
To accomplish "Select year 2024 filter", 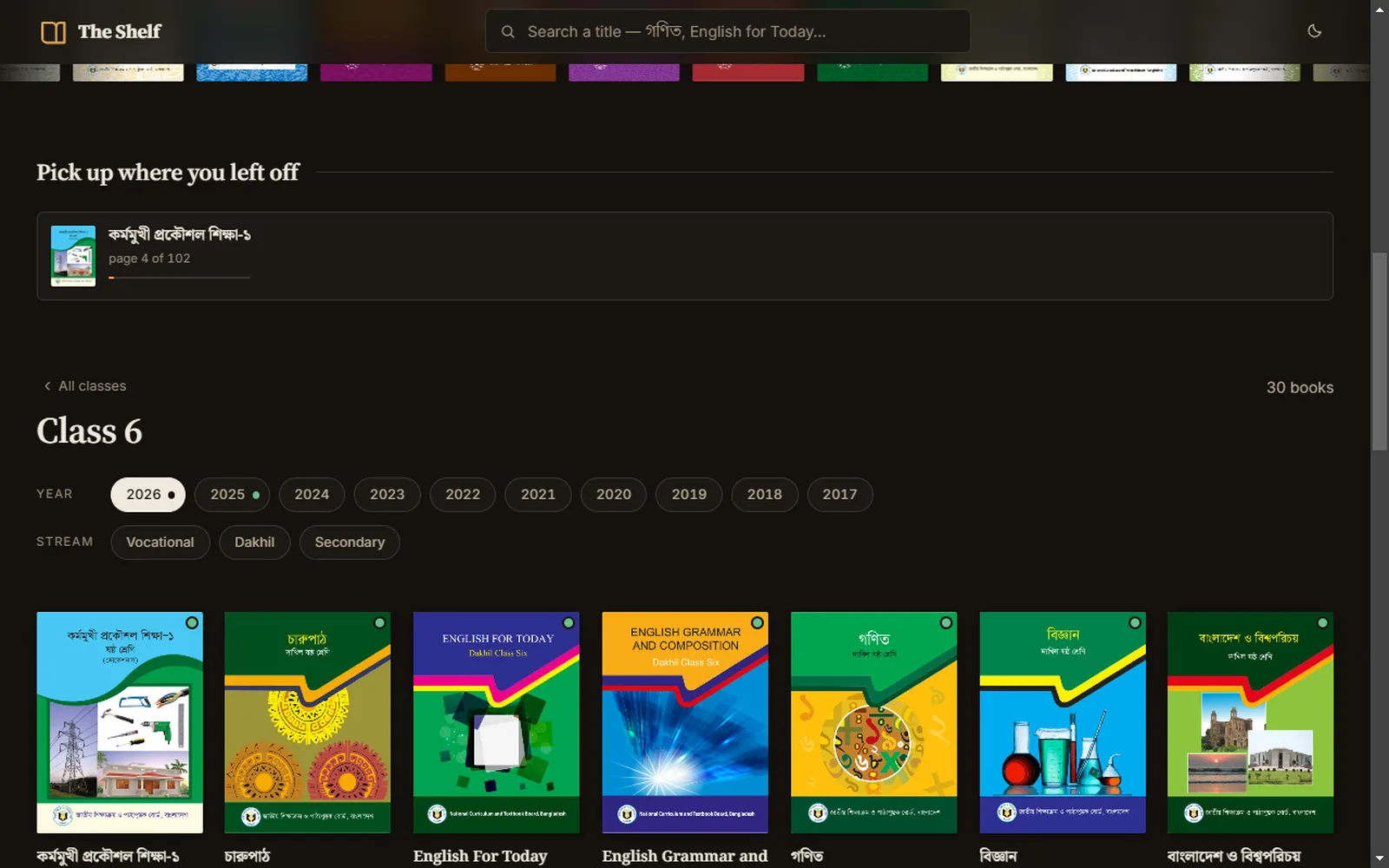I will pos(312,495).
